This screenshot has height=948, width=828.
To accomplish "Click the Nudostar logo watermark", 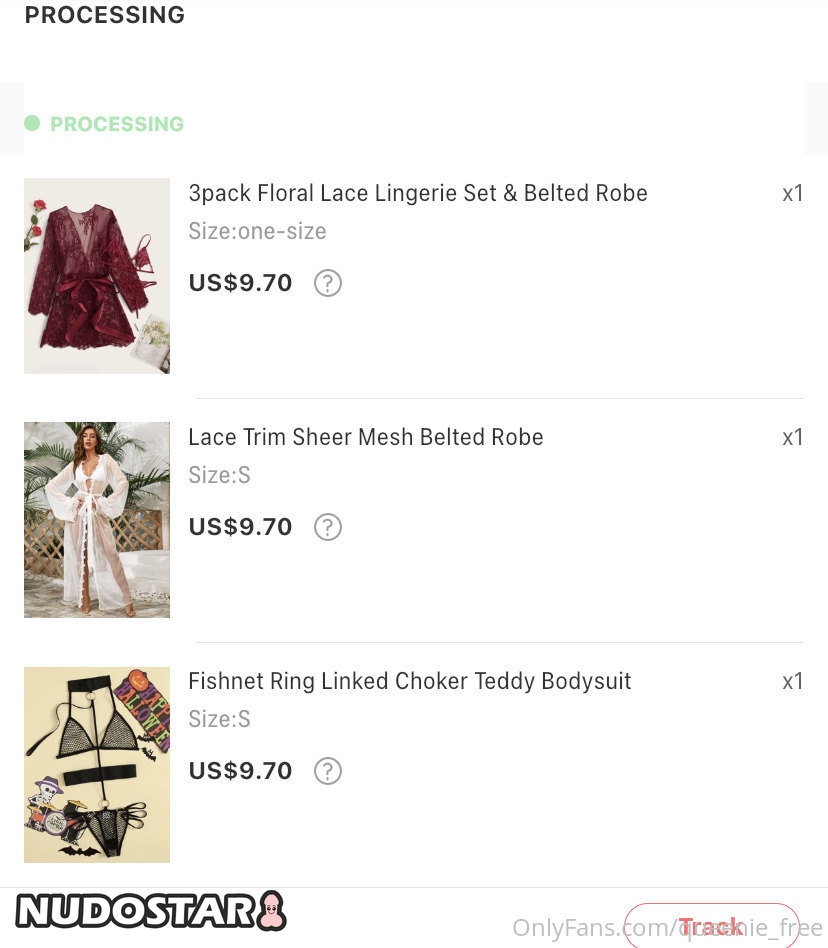I will 150,912.
